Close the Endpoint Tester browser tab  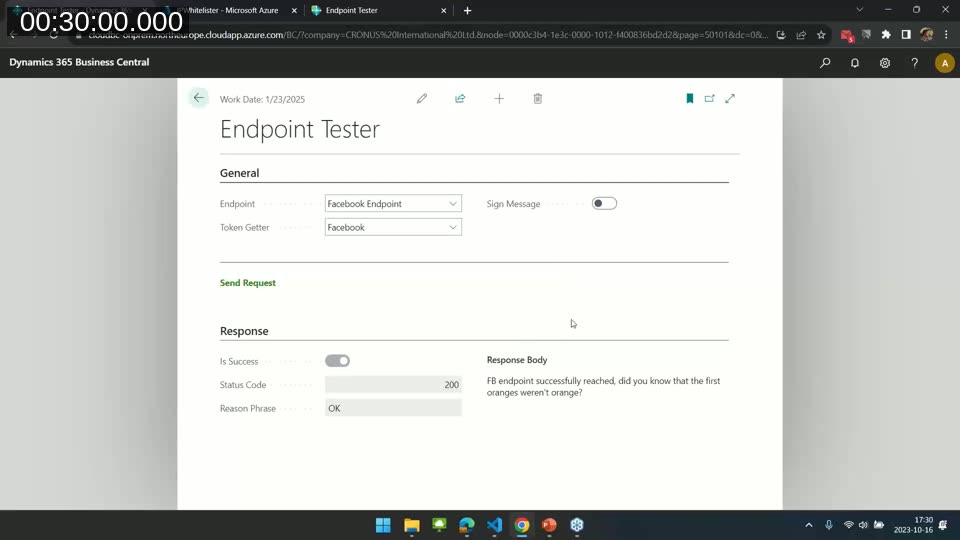(x=444, y=10)
